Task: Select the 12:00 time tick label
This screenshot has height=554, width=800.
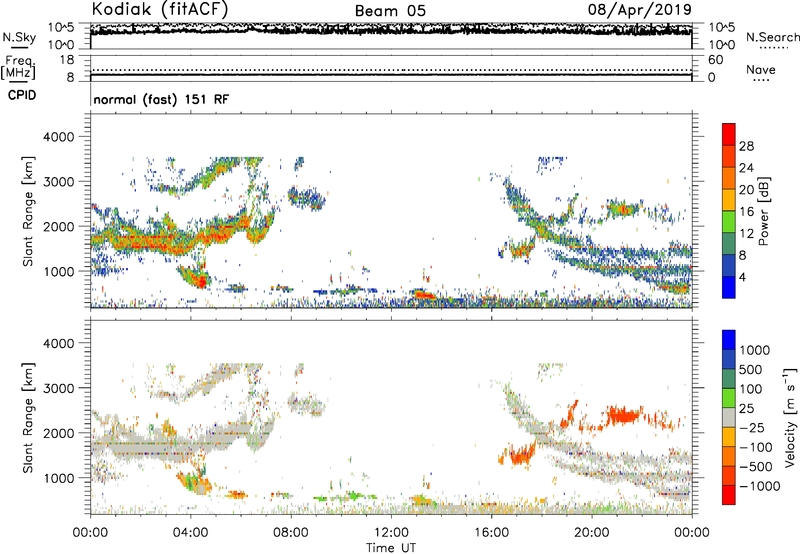Action: (391, 533)
